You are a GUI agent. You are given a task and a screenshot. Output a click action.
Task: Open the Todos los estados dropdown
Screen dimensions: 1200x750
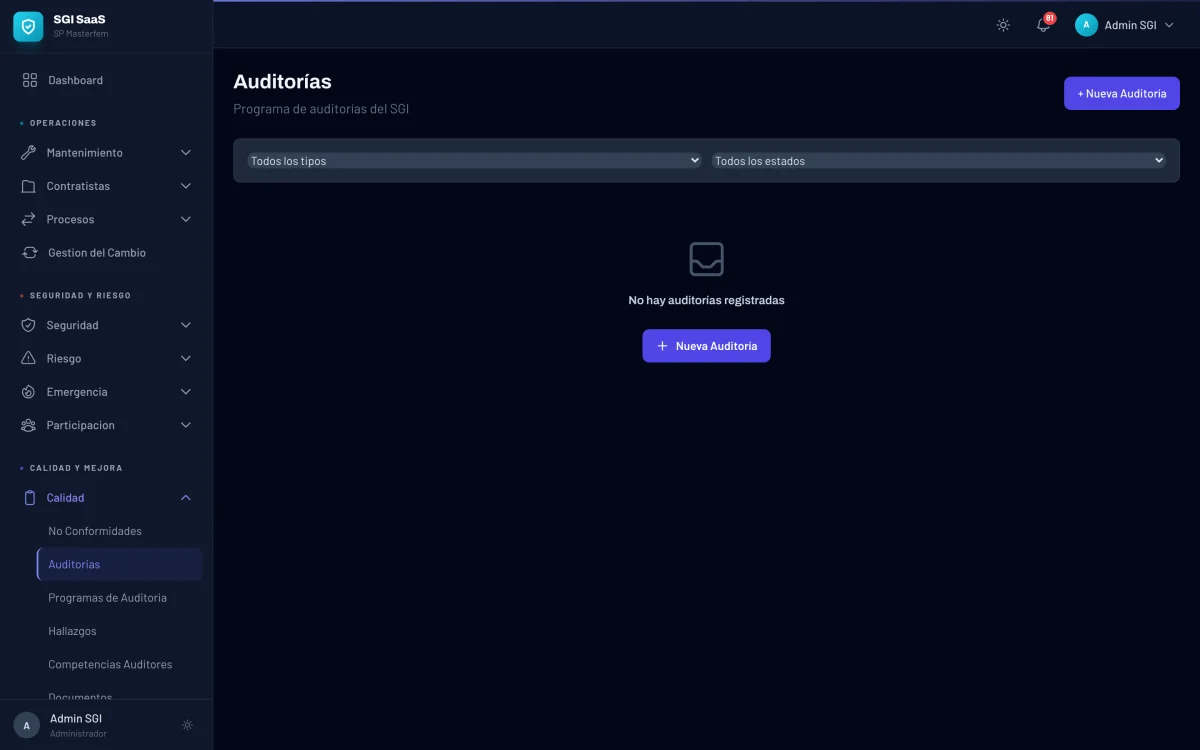point(938,160)
